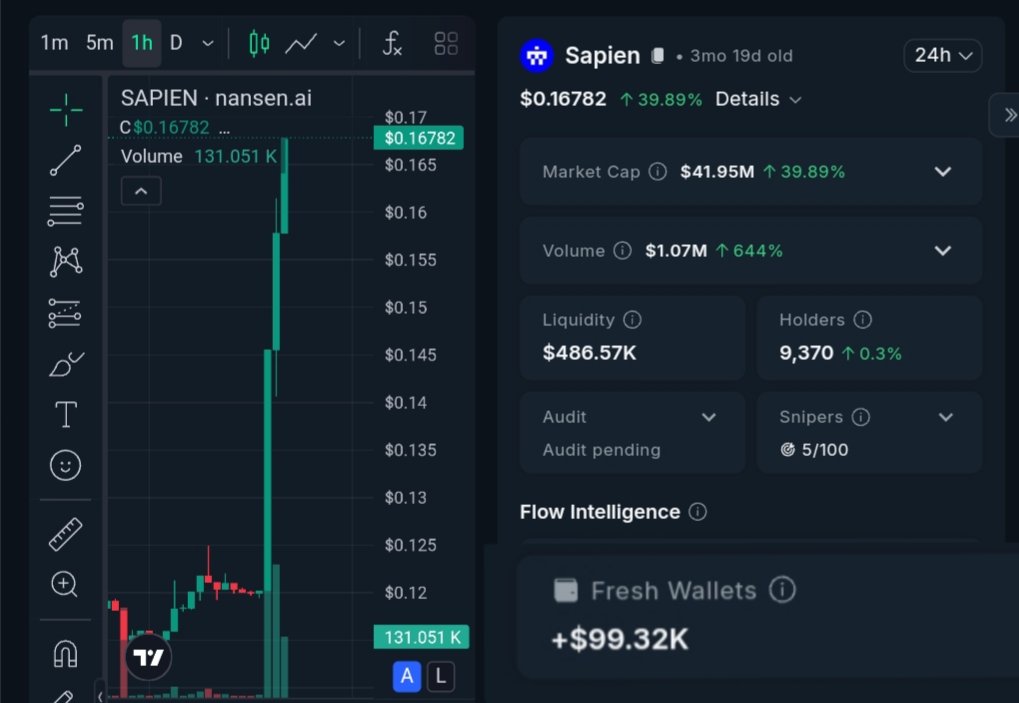Click the $0.16782 current price label
Viewport: 1019px width, 703px height.
click(x=419, y=138)
